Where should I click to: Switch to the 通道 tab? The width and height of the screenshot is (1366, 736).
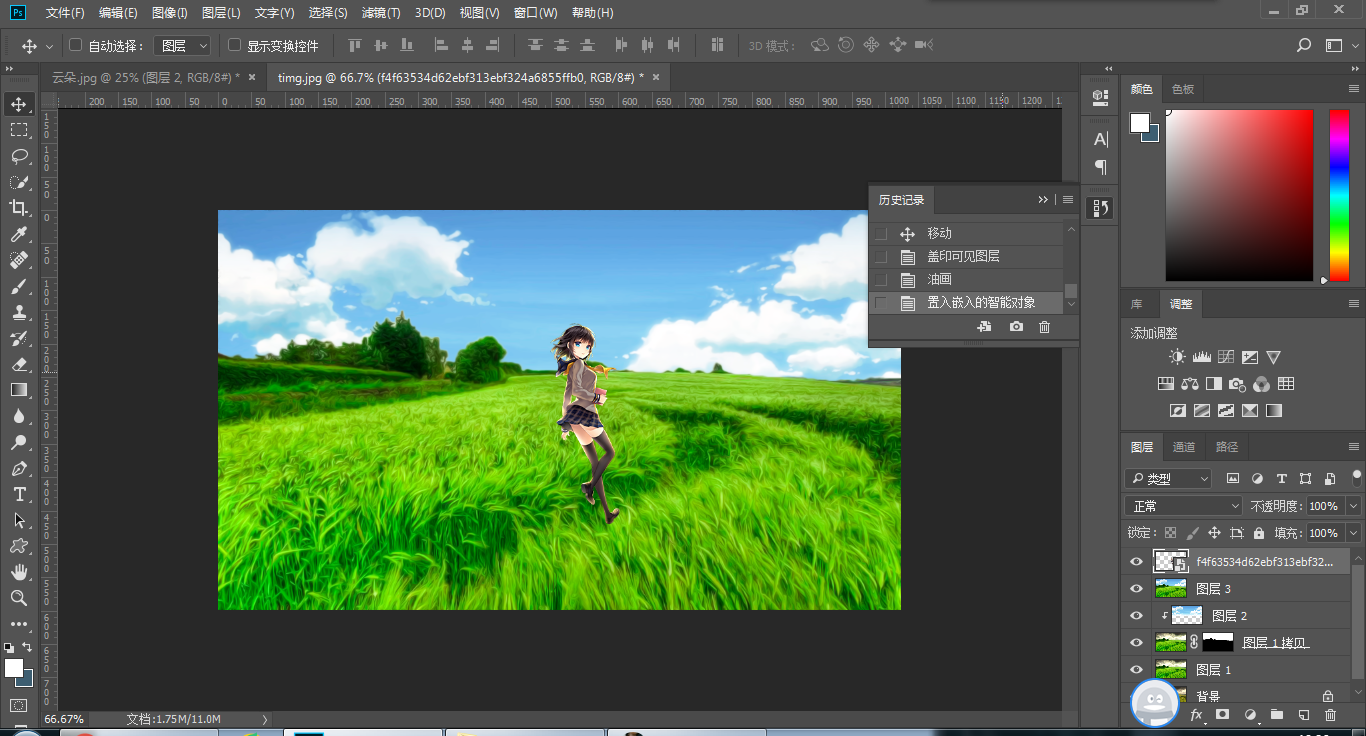tap(1183, 447)
